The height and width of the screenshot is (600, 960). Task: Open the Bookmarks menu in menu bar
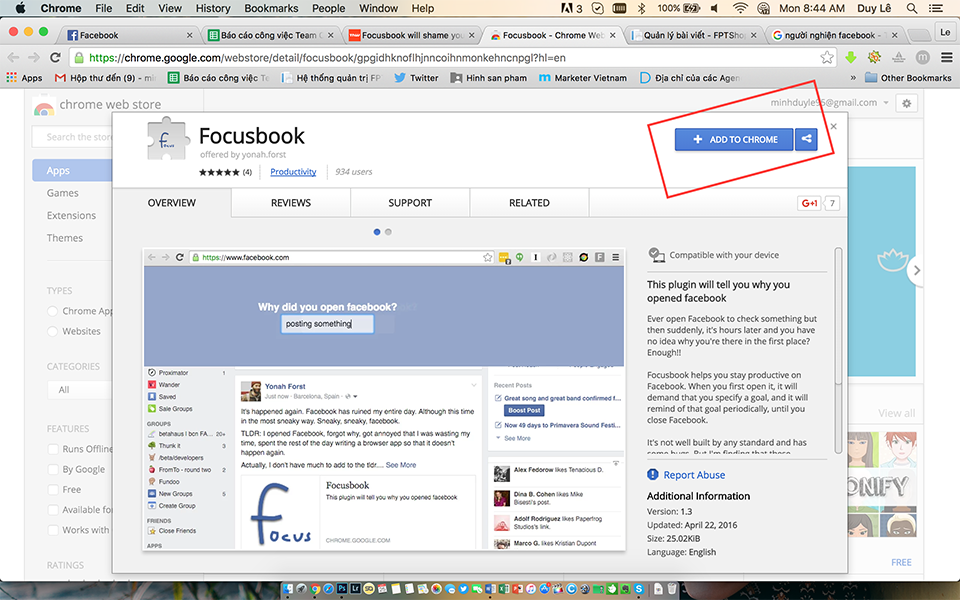[x=271, y=8]
